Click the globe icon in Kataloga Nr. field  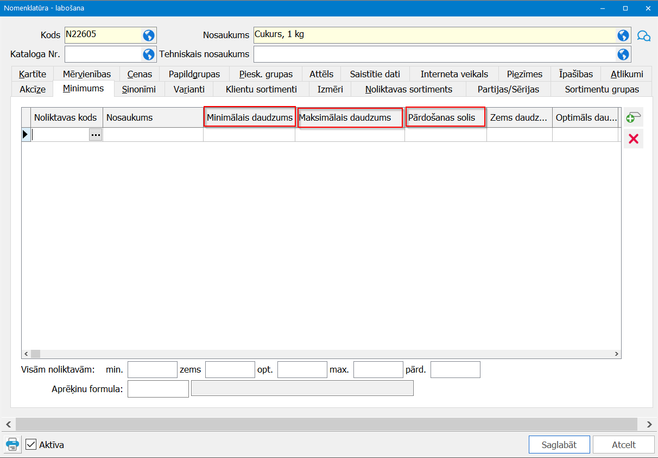pos(149,54)
